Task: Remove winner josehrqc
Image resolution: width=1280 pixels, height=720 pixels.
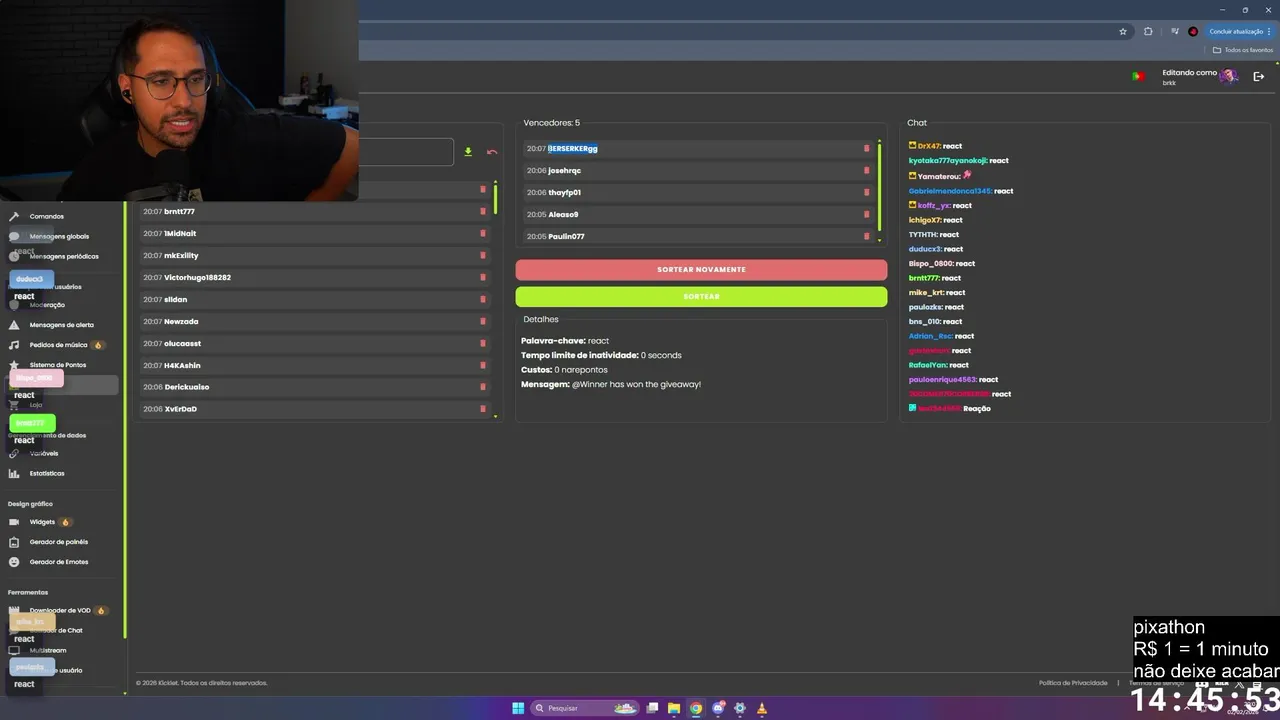Action: click(867, 171)
